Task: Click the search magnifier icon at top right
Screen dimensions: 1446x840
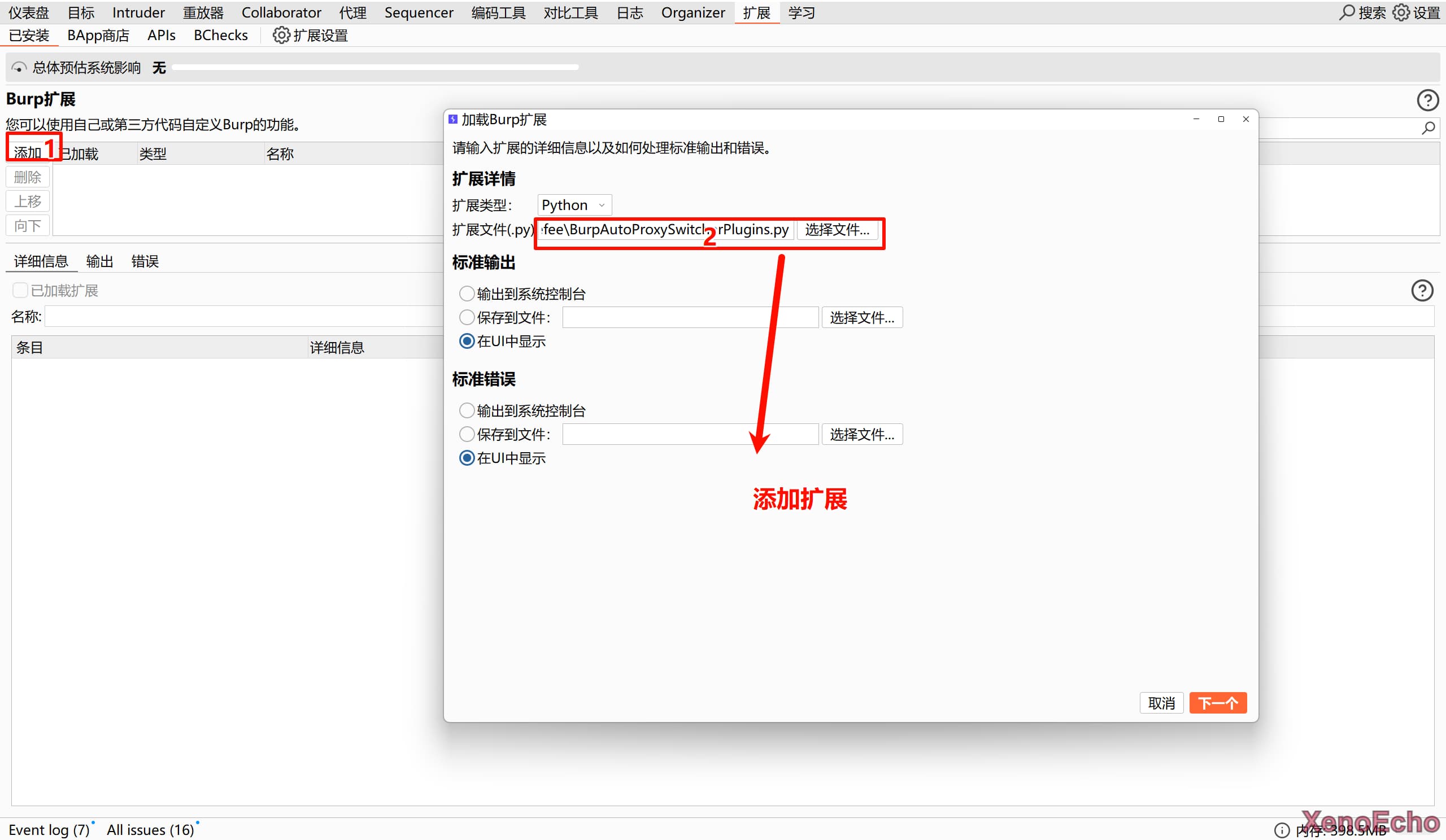Action: pyautogui.click(x=1347, y=12)
